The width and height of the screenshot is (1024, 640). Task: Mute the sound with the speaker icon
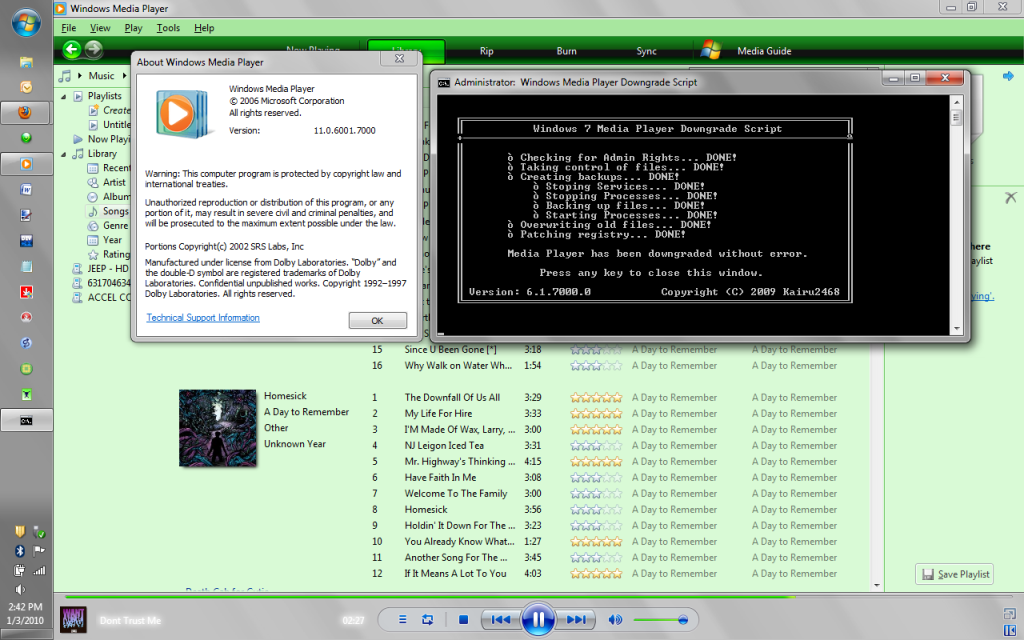615,620
